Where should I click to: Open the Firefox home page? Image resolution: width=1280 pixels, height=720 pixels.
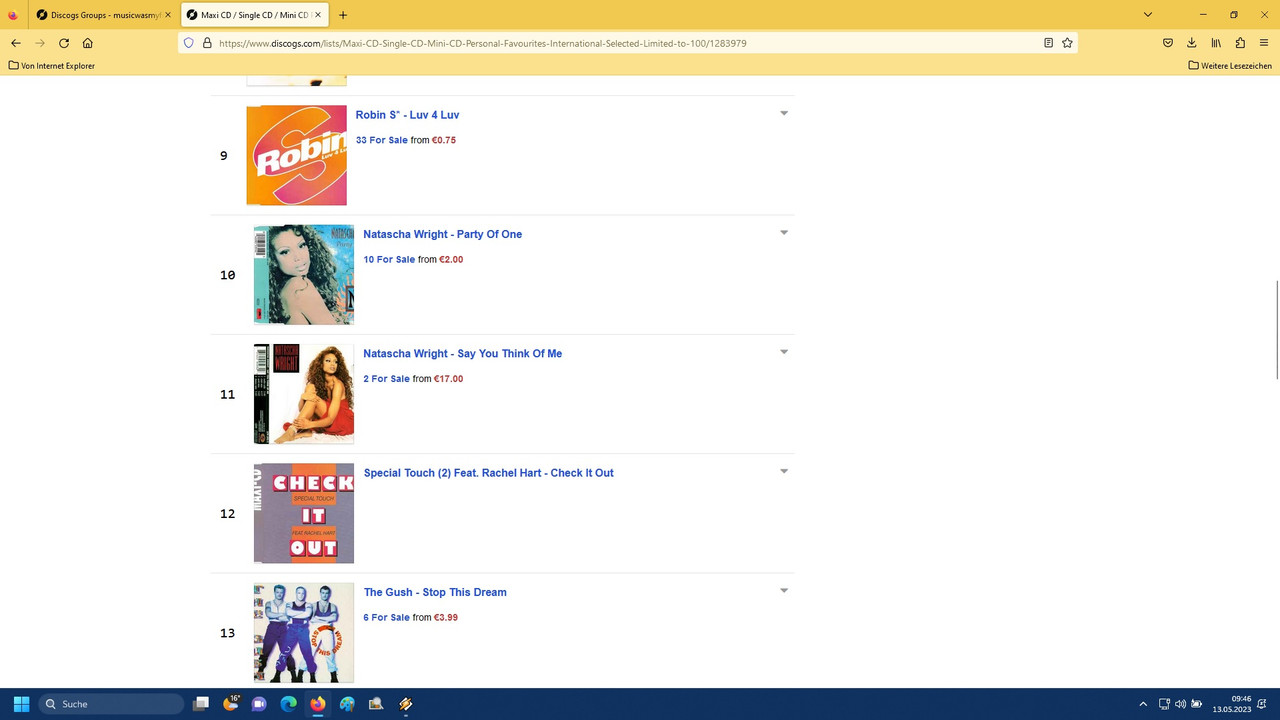pyautogui.click(x=88, y=43)
